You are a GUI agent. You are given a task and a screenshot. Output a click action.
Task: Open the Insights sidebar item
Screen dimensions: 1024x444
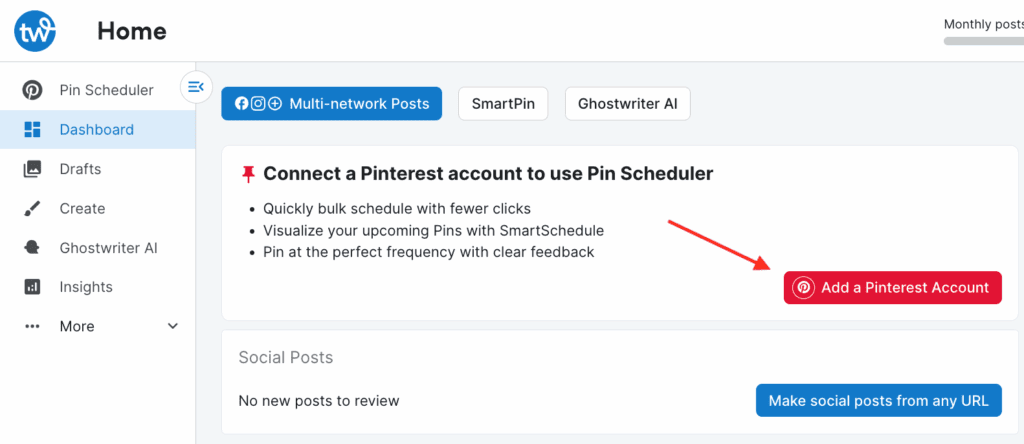86,287
